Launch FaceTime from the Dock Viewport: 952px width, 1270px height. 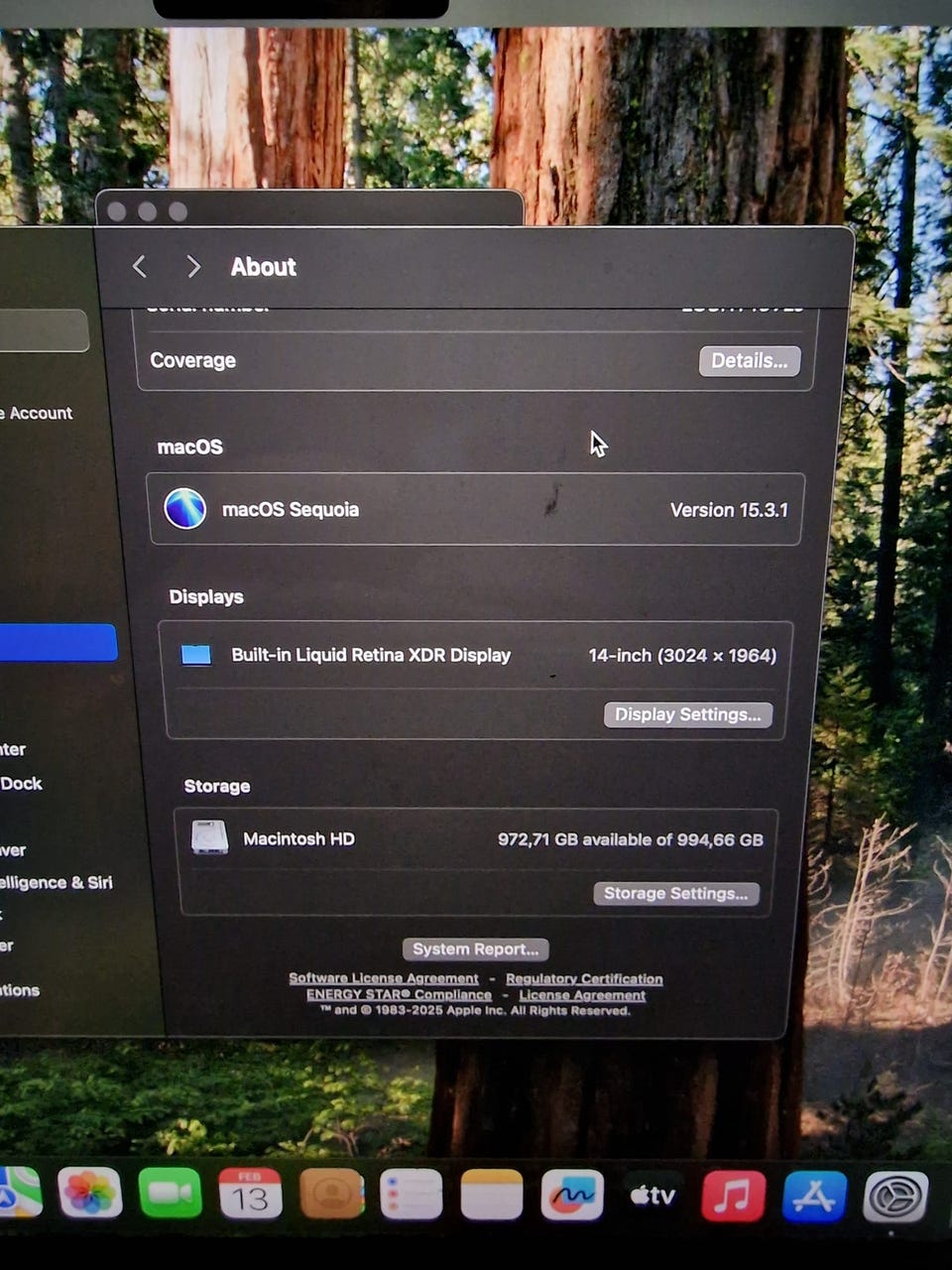(x=170, y=1194)
